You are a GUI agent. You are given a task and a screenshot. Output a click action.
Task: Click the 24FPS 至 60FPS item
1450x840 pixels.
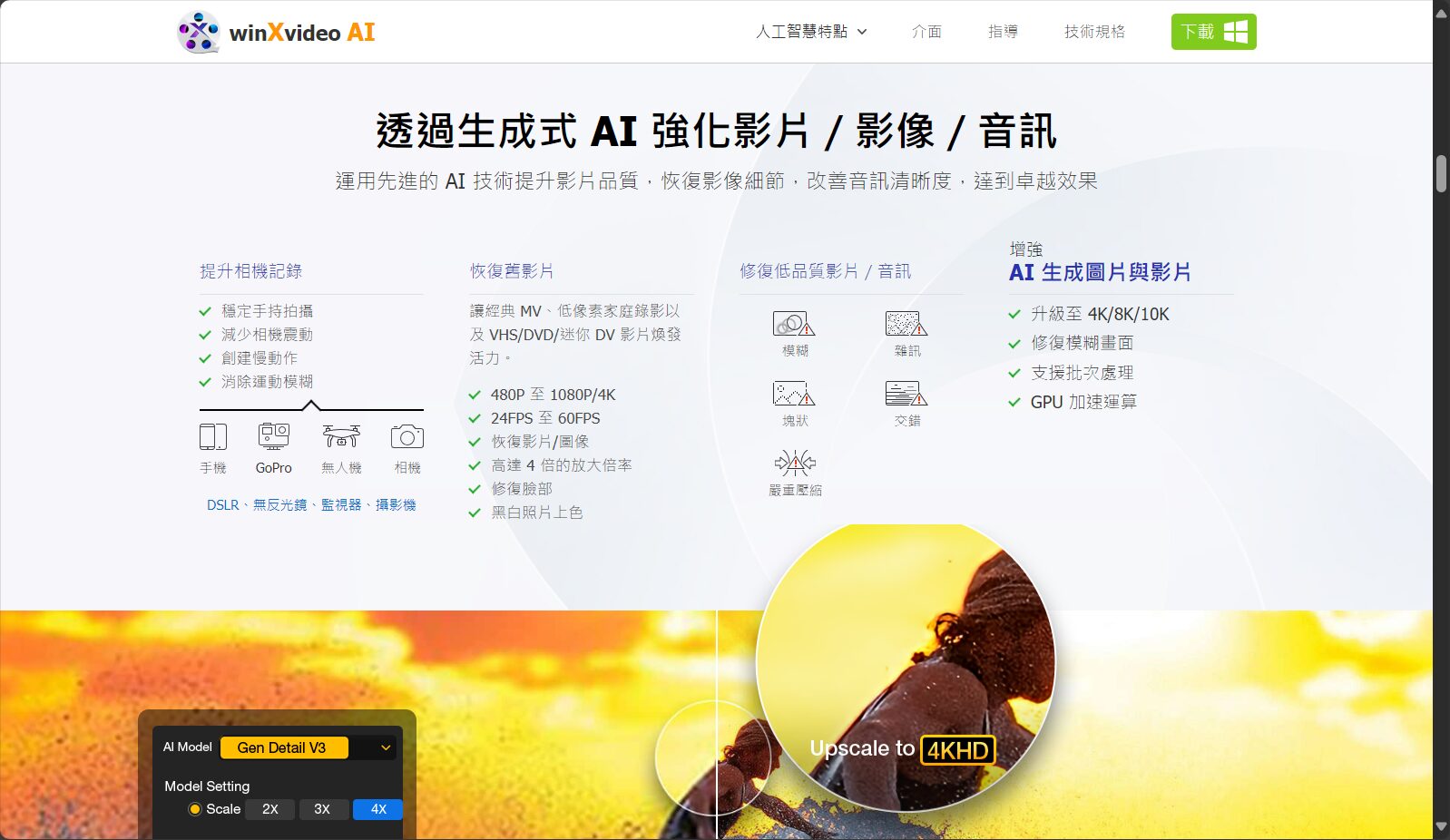[x=534, y=418]
